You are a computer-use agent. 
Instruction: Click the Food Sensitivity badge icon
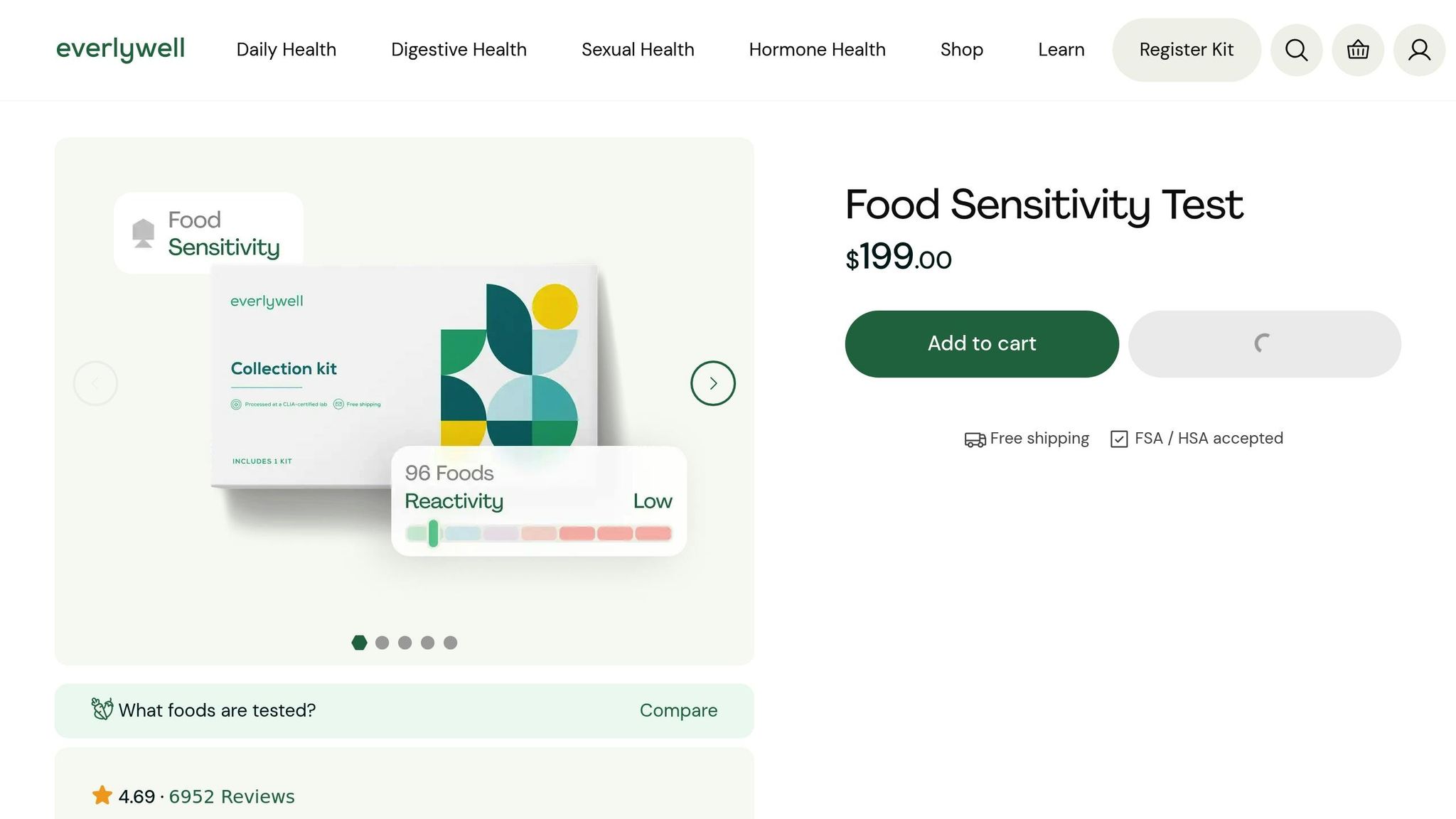coord(143,233)
